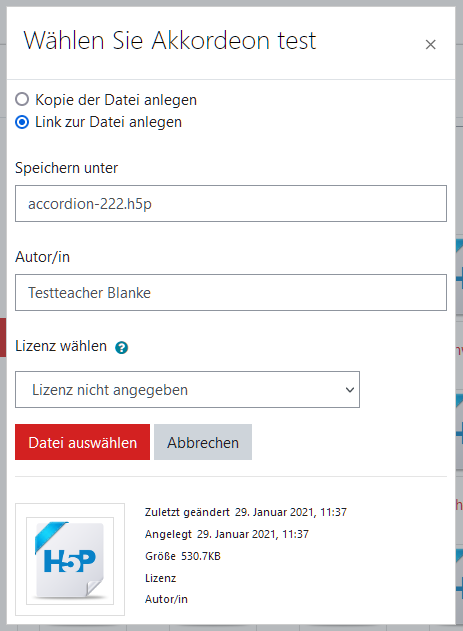The image size is (463, 631).
Task: Click the 'Kopie der Datei anlegen' label text
Action: tap(116, 100)
